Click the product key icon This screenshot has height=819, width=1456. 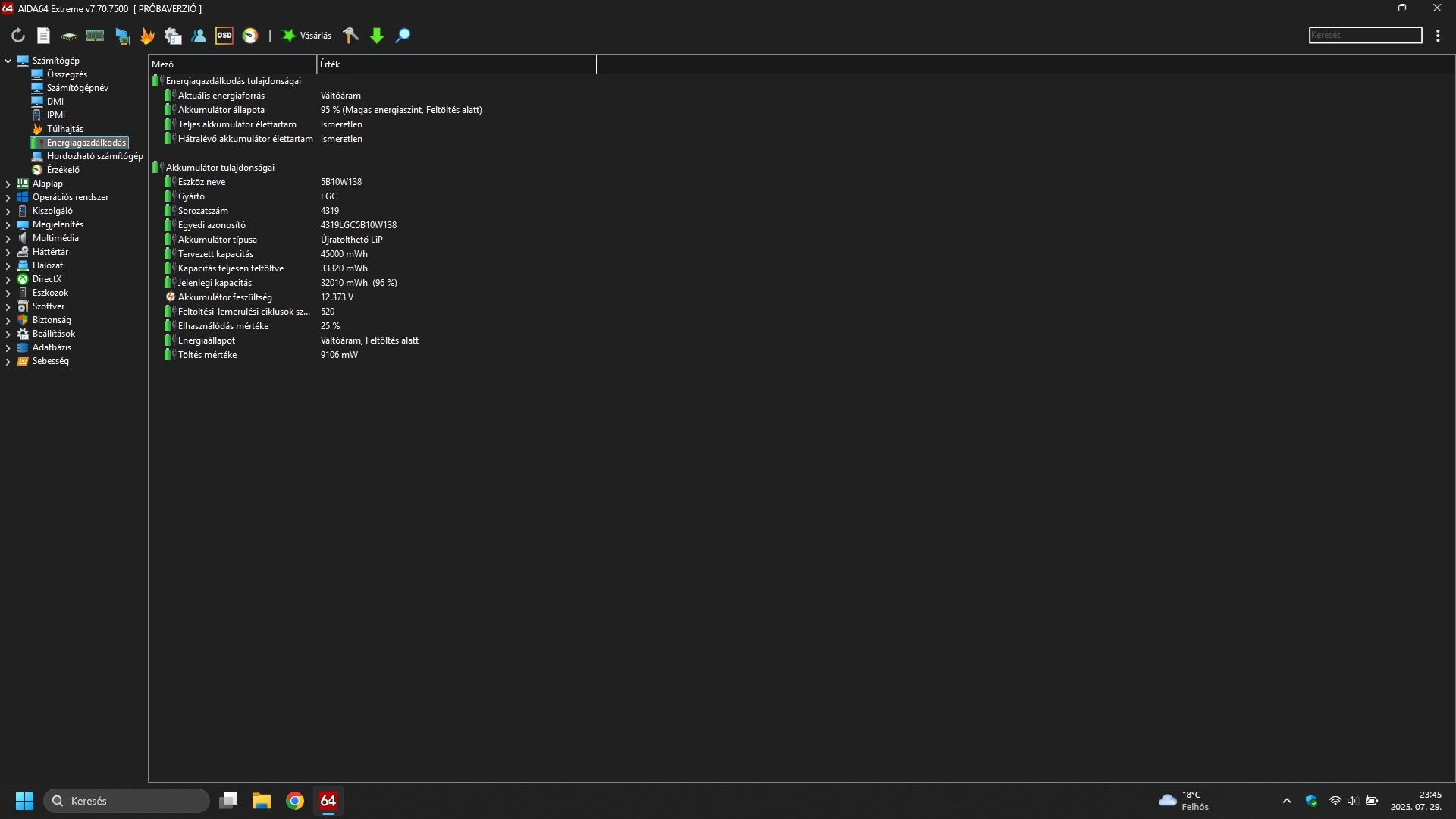click(350, 36)
